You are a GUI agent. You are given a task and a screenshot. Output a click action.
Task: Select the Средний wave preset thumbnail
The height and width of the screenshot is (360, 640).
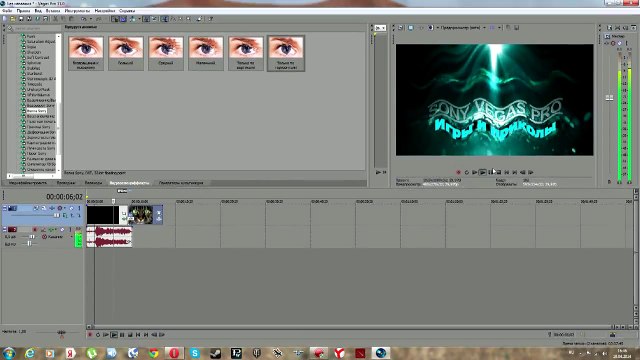pos(166,53)
